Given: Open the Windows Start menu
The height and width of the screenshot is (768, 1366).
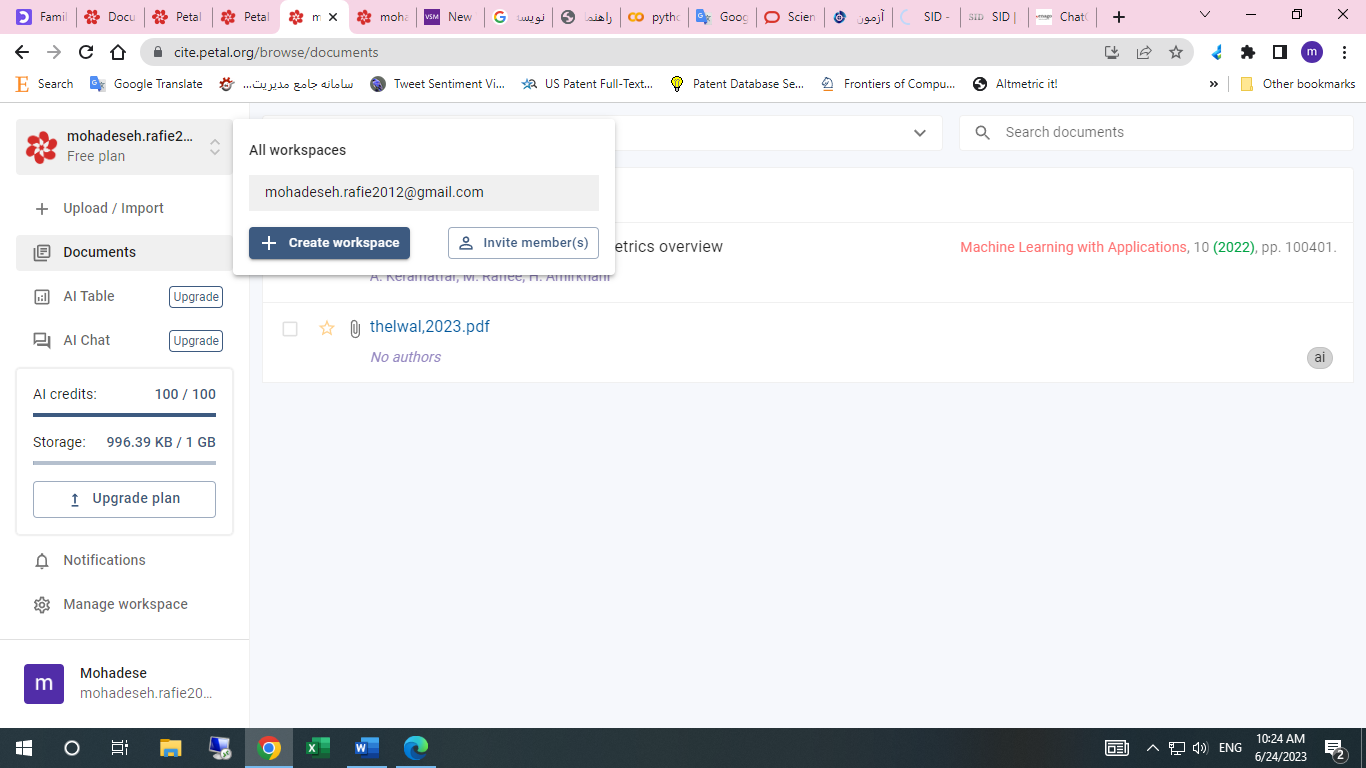Looking at the screenshot, I should click(x=23, y=747).
